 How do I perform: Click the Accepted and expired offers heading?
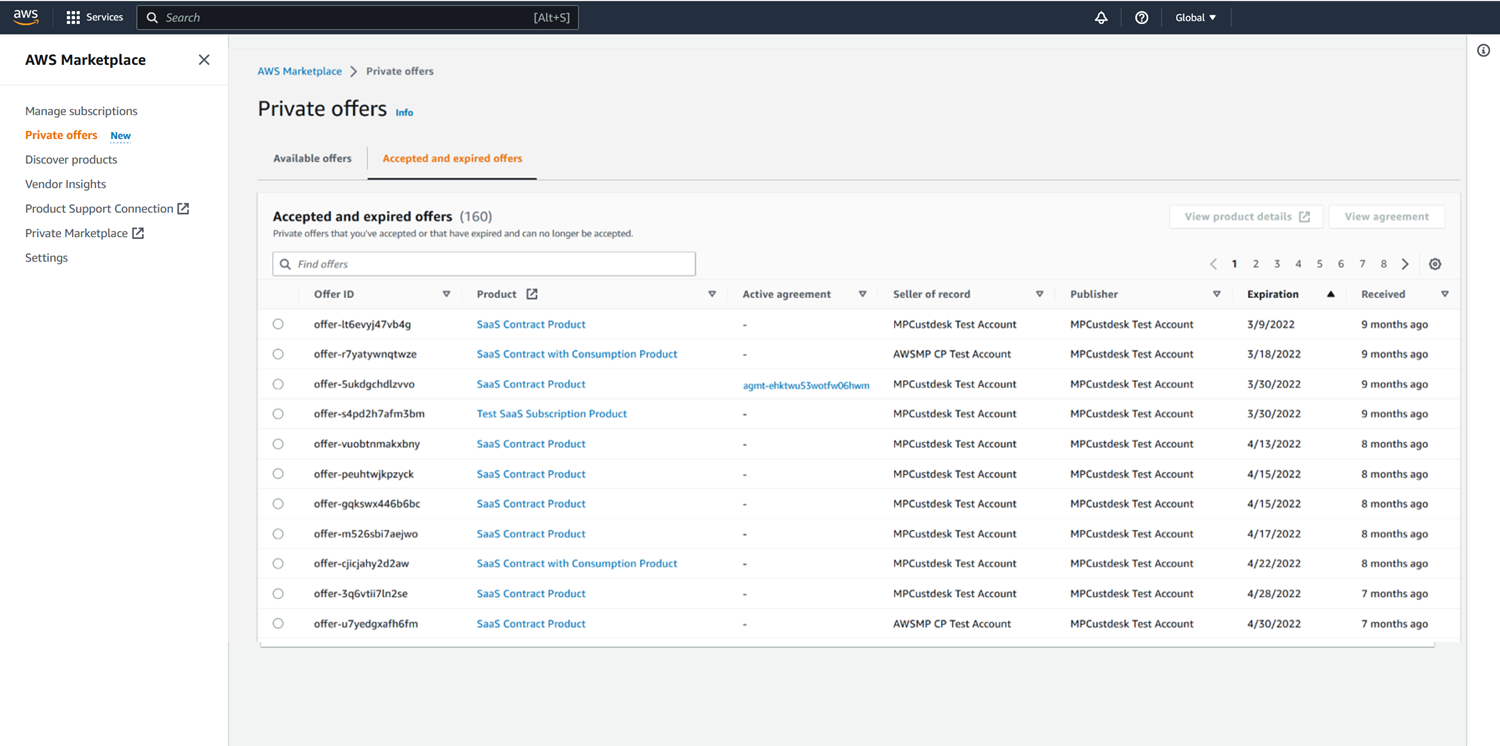coord(363,216)
